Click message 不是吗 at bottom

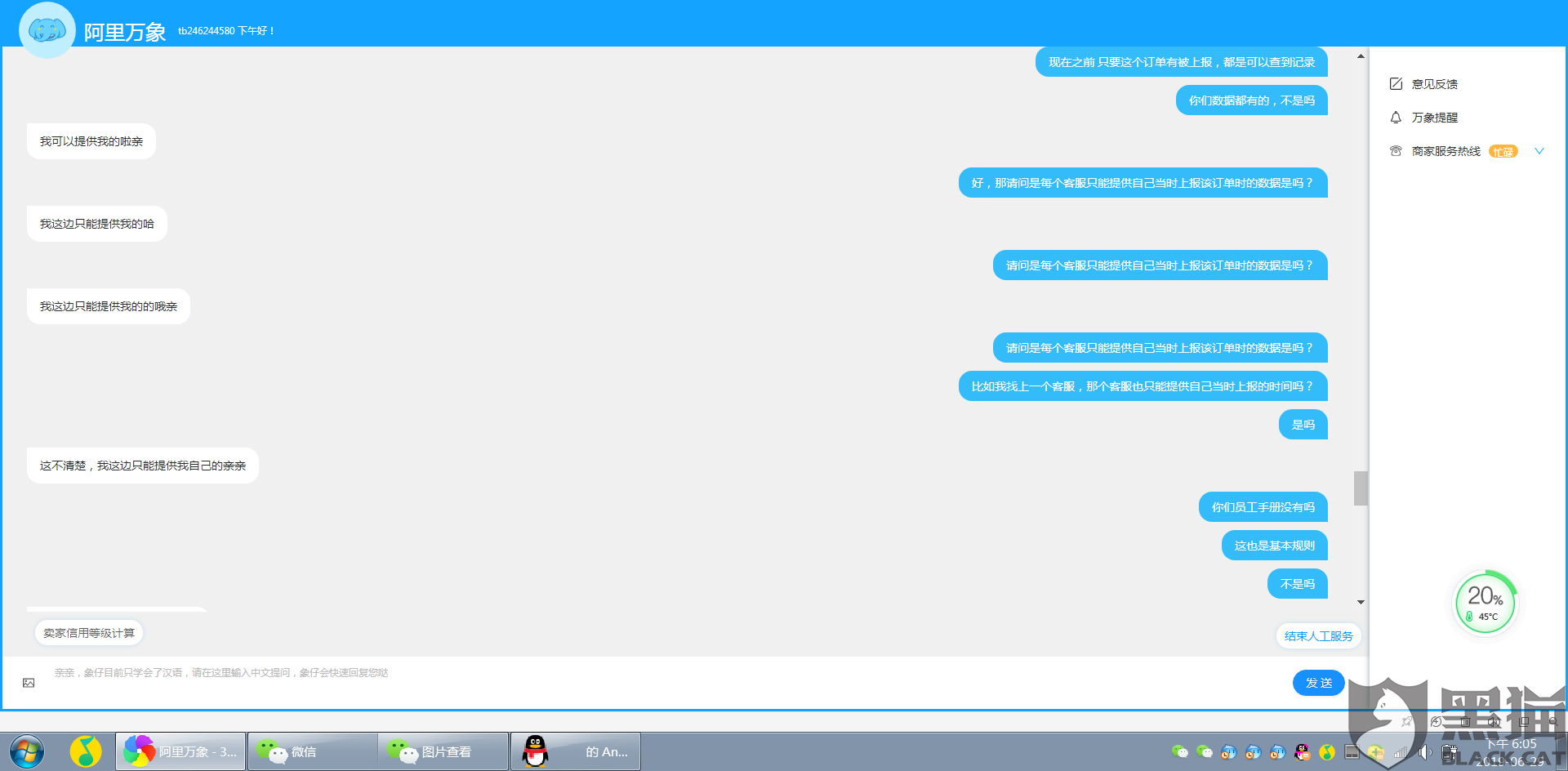tap(1298, 584)
